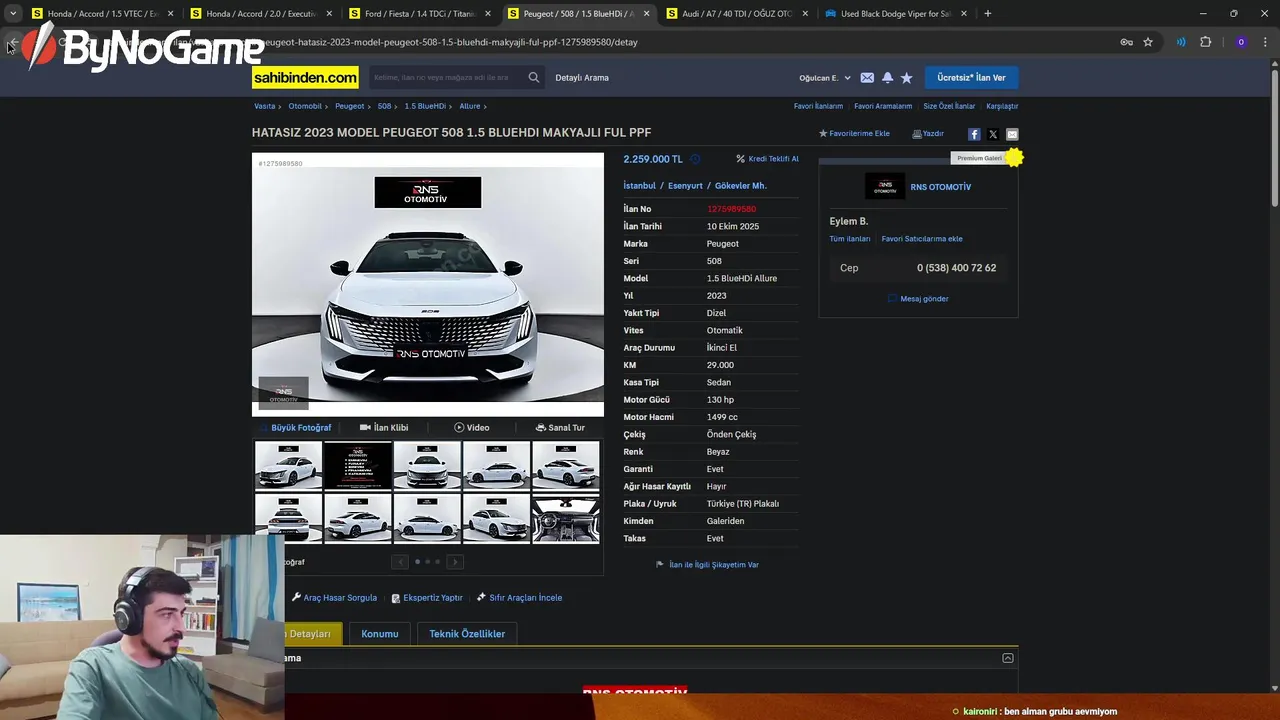
Task: Open Karşılaştır link
Action: coord(1002,106)
